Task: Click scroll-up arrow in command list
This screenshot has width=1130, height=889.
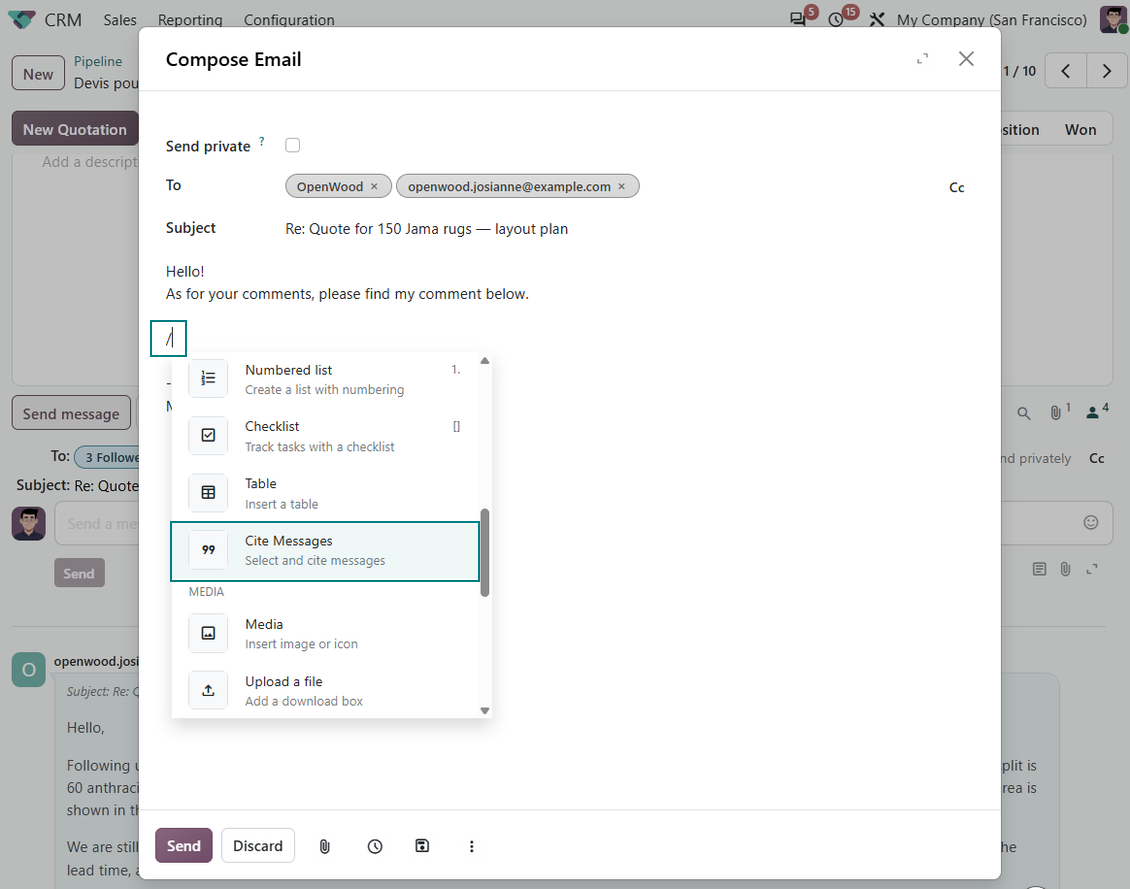Action: click(485, 360)
